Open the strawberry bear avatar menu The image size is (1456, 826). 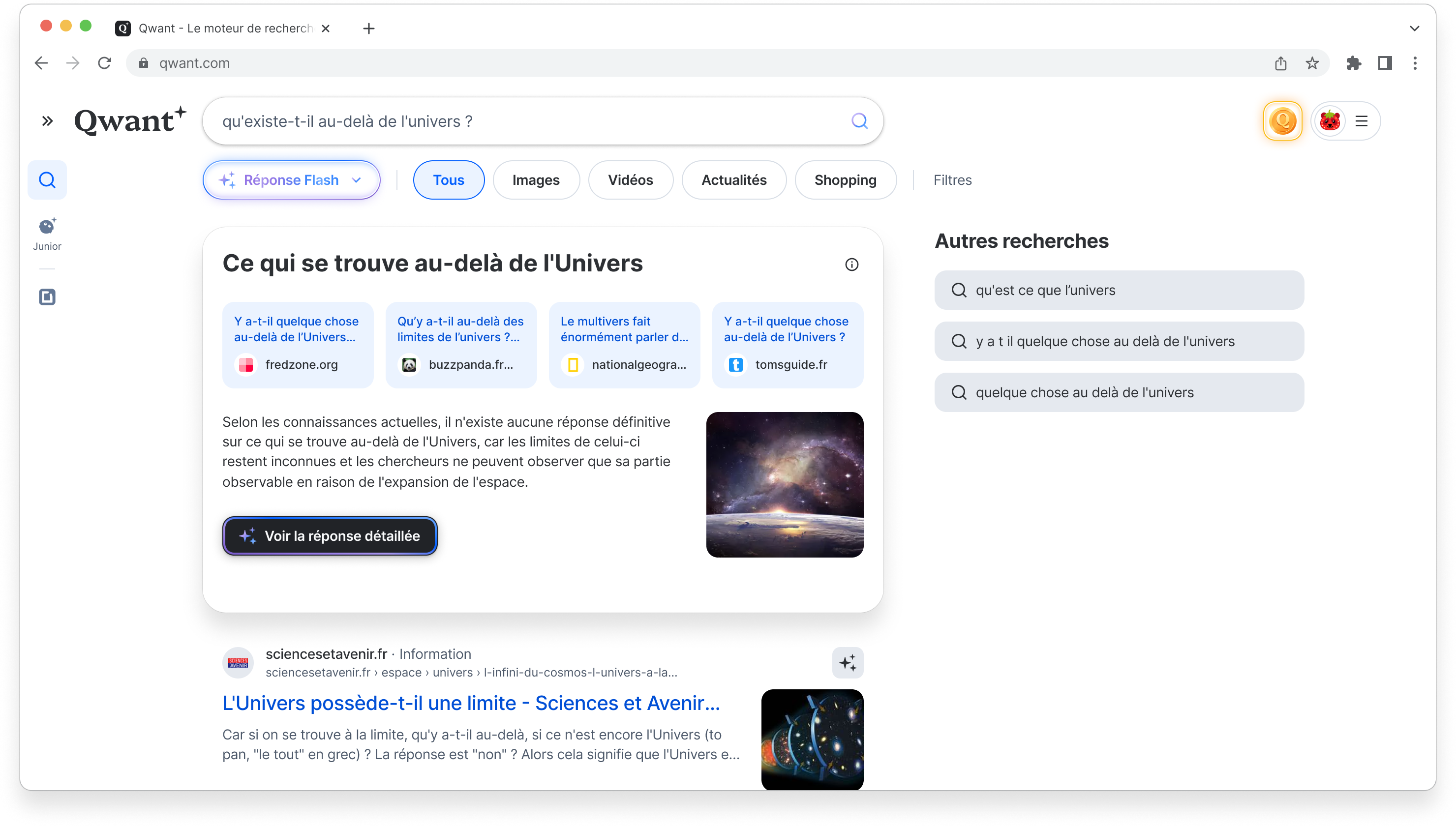click(x=1330, y=121)
